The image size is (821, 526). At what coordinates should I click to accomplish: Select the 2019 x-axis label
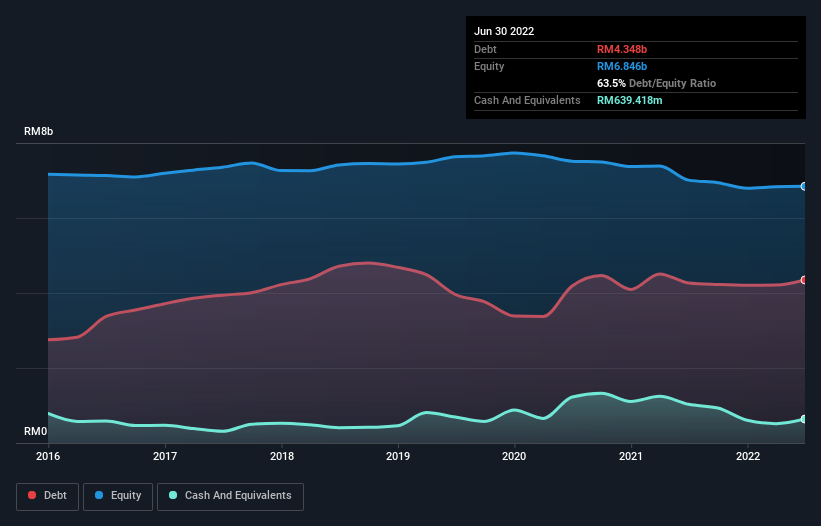[x=398, y=456]
